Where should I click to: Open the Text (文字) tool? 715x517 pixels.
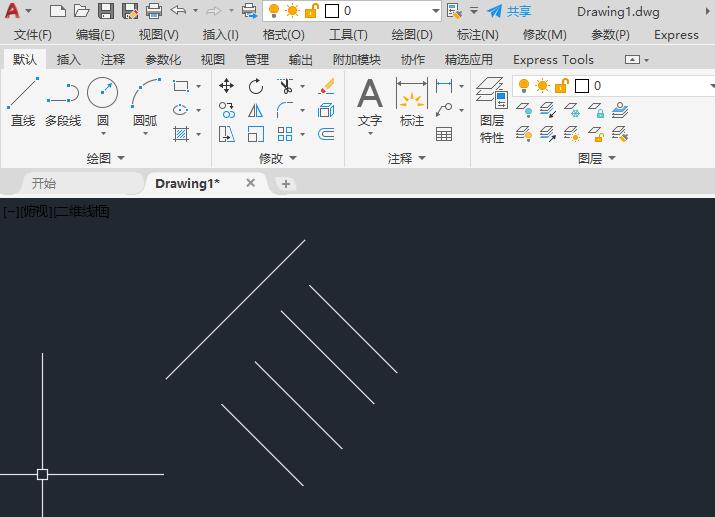[370, 101]
